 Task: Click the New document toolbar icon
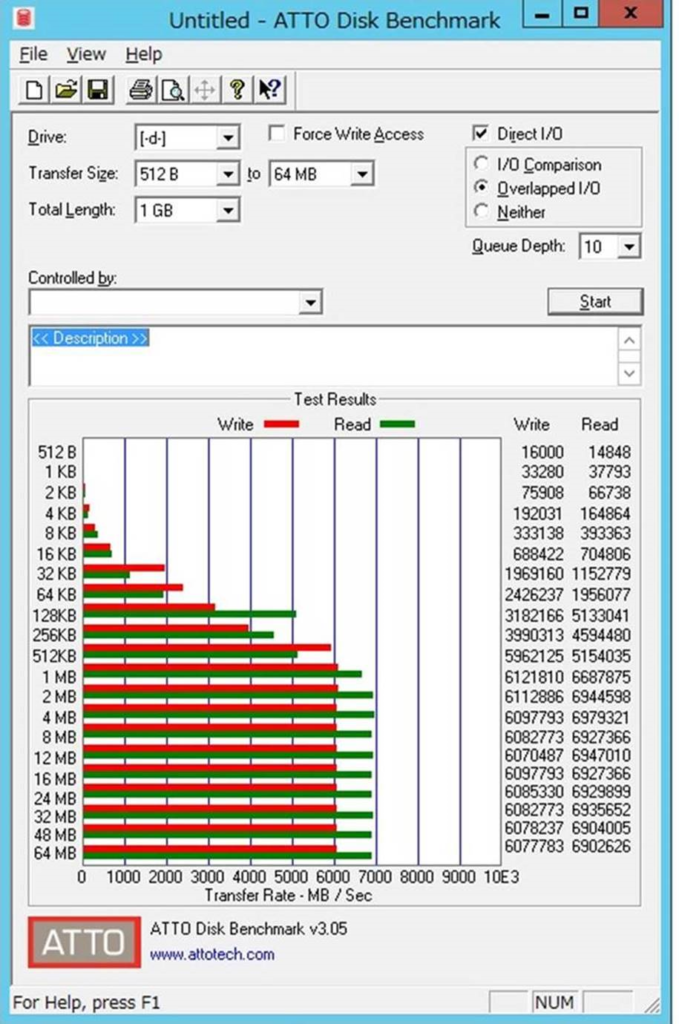34,89
